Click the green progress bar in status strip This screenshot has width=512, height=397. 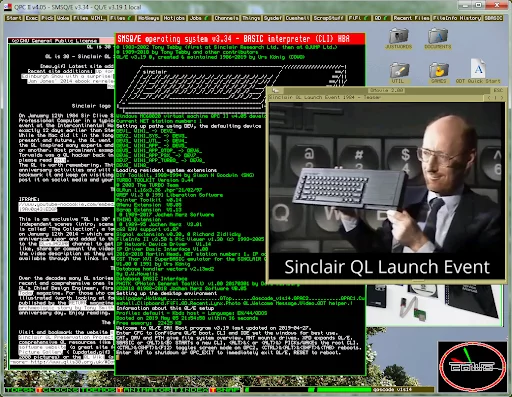coord(344,389)
